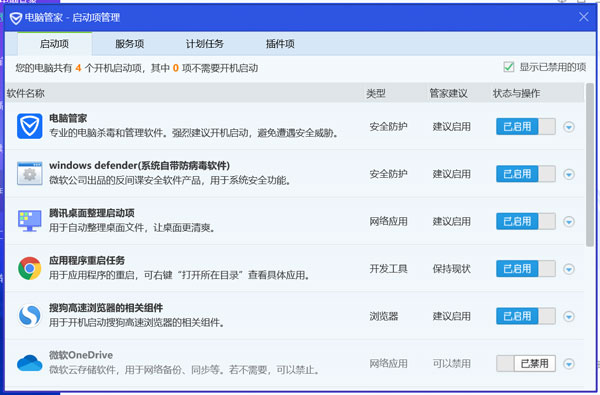Select 搜狗高速浏览器的相关组件 title
Image resolution: width=600 pixels, height=395 pixels.
click(x=106, y=308)
